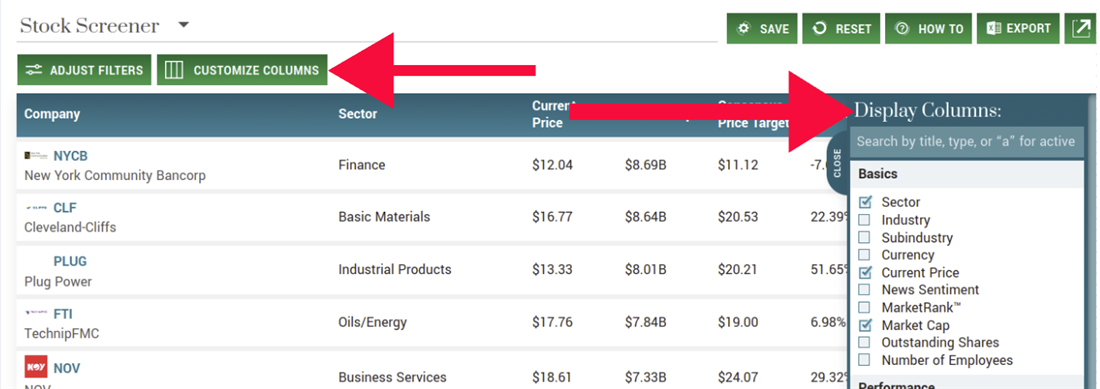1100x389 pixels.
Task: Export results with the EXPORT button
Action: pos(1018,29)
